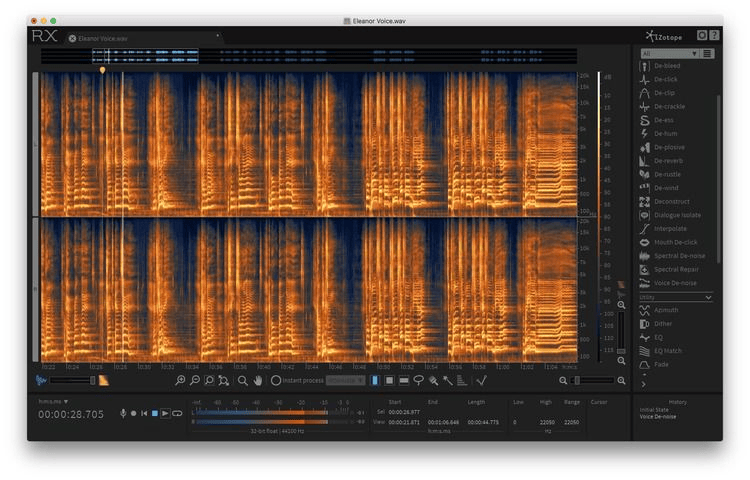The height and width of the screenshot is (480, 750).
Task: Select the grab hand tool
Action: tap(258, 381)
